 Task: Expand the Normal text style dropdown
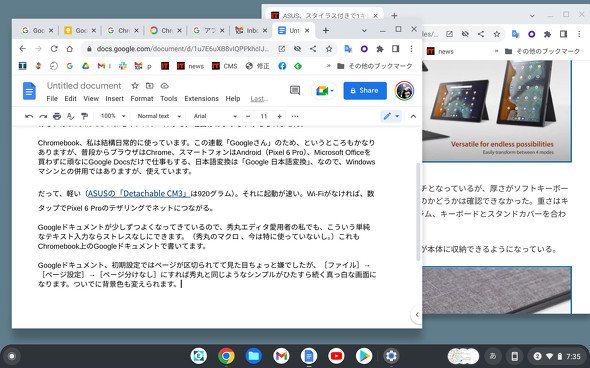pos(159,116)
